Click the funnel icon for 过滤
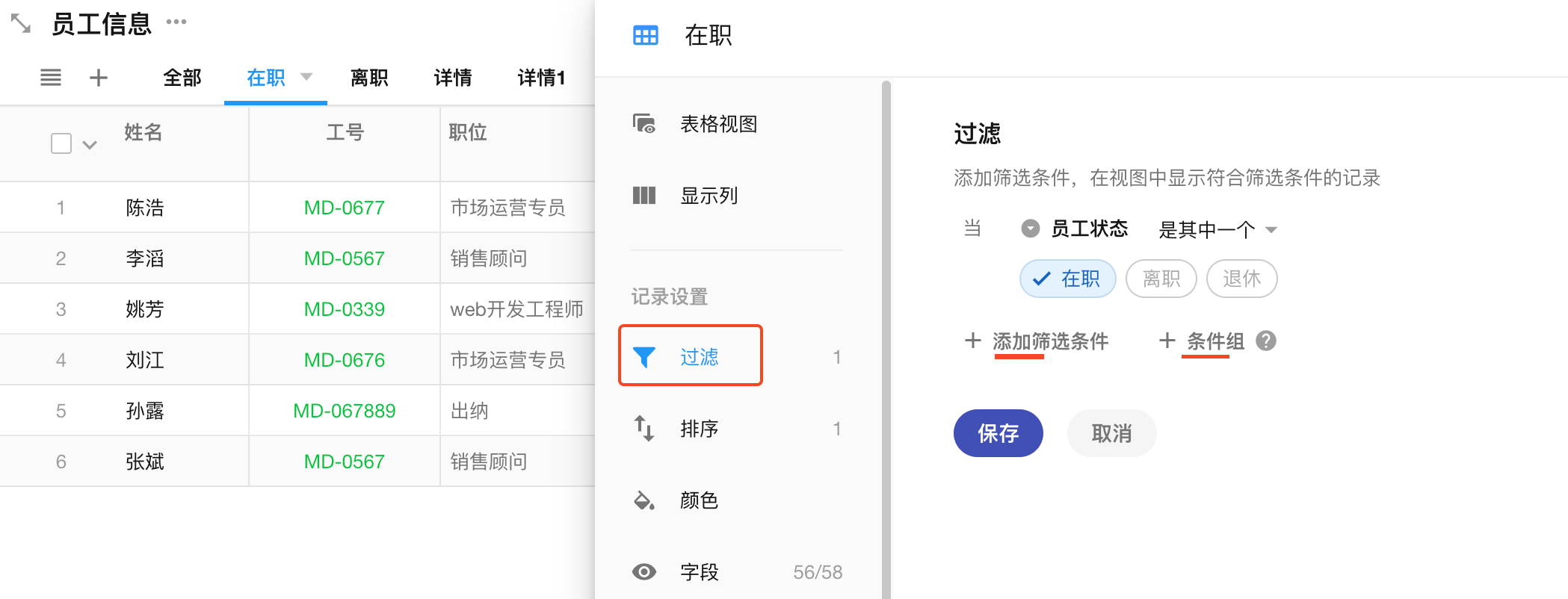1568x599 pixels. (x=644, y=357)
